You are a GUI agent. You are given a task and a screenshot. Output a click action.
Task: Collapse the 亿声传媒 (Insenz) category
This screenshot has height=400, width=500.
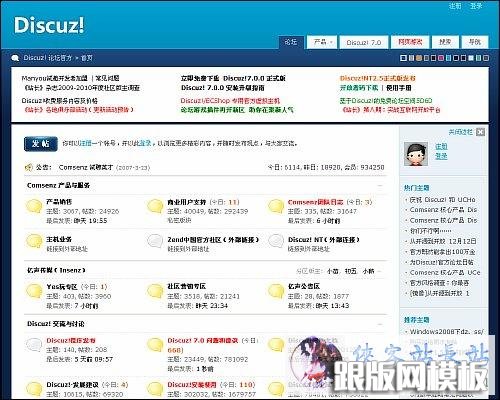[x=380, y=271]
